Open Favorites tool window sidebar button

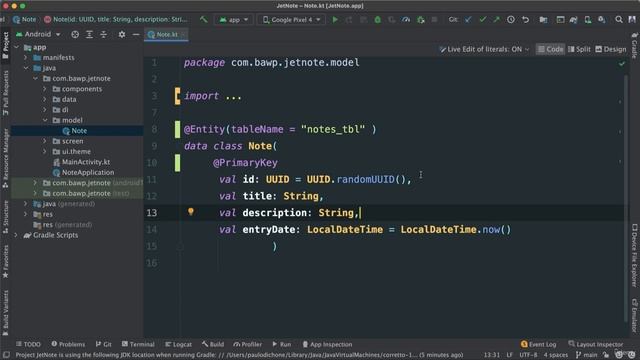[x=5, y=262]
